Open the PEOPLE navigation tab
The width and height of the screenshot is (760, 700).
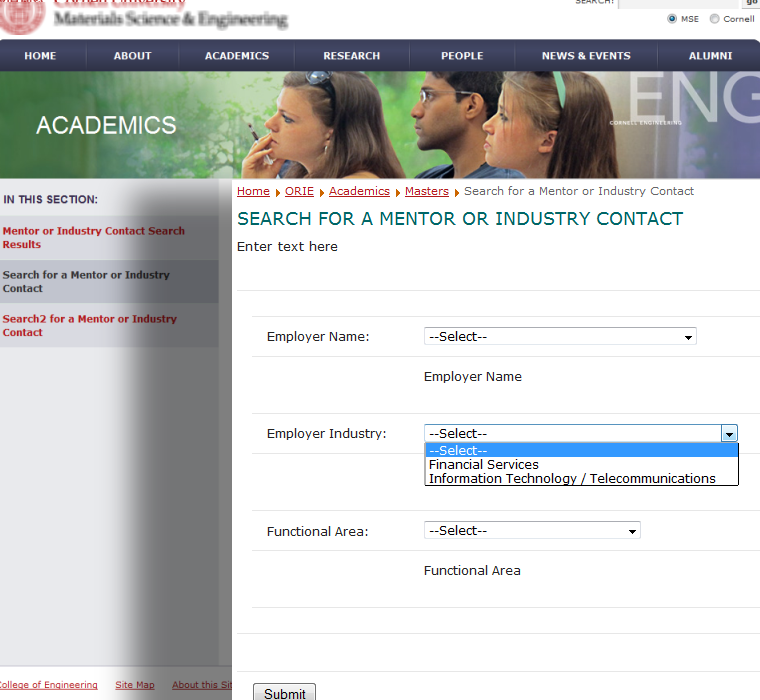462,56
